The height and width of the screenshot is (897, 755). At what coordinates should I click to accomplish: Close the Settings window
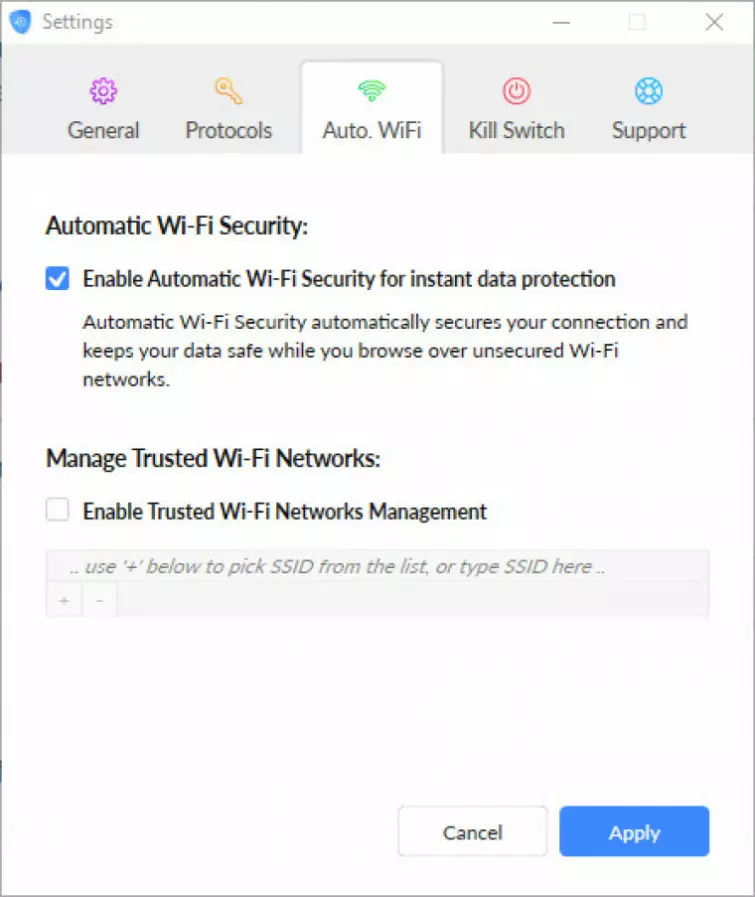click(714, 22)
